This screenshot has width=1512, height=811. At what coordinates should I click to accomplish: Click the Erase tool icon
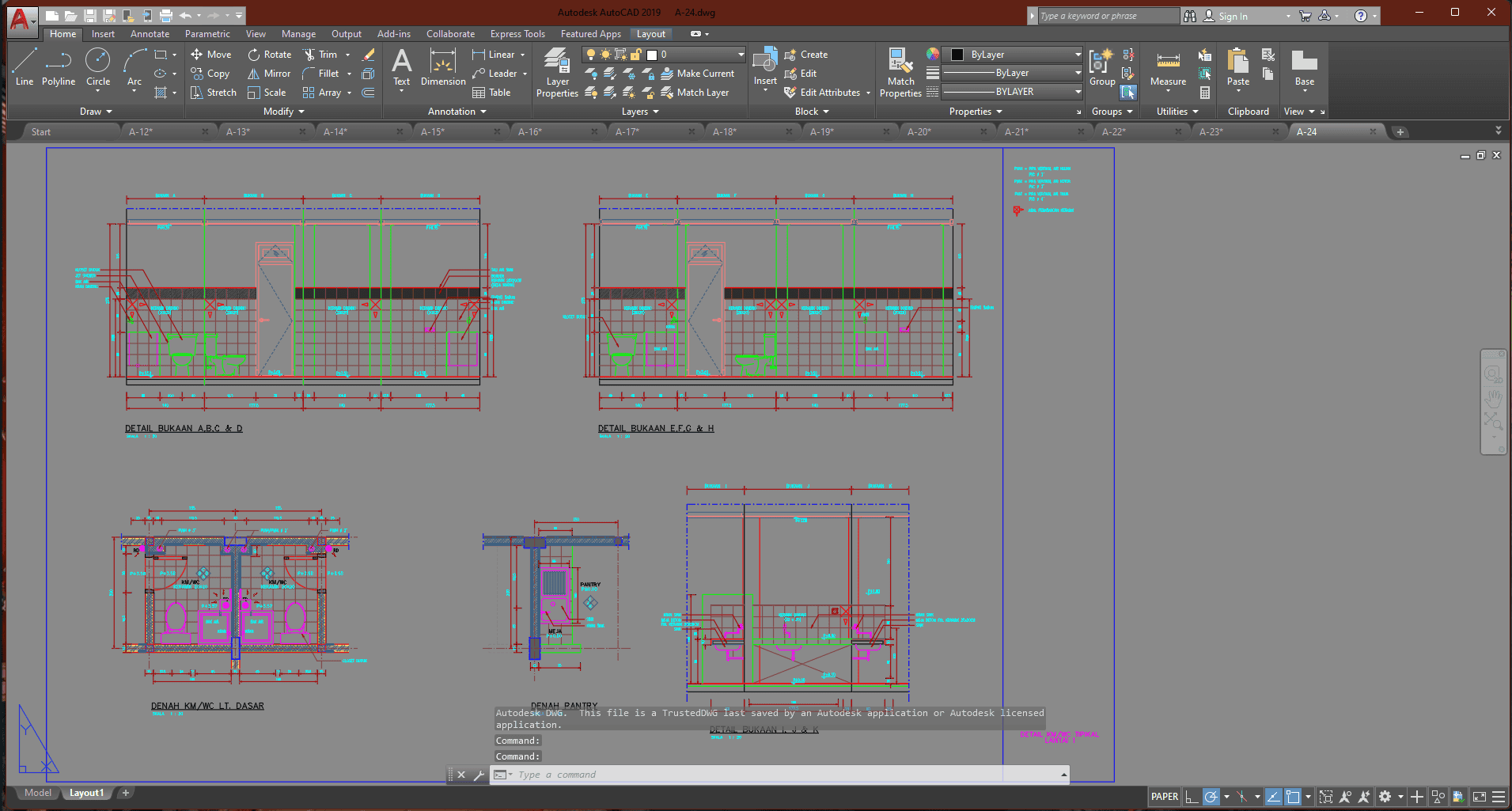tap(368, 55)
